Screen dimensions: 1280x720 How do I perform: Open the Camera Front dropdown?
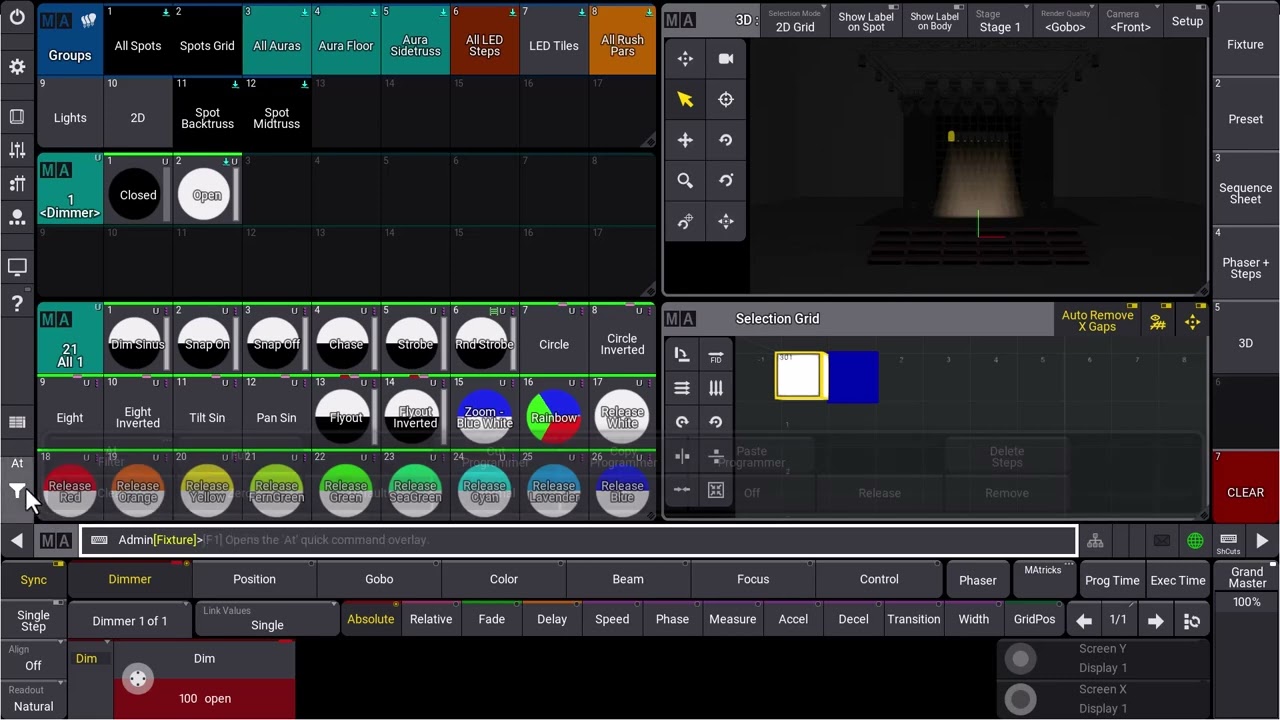tap(1130, 21)
